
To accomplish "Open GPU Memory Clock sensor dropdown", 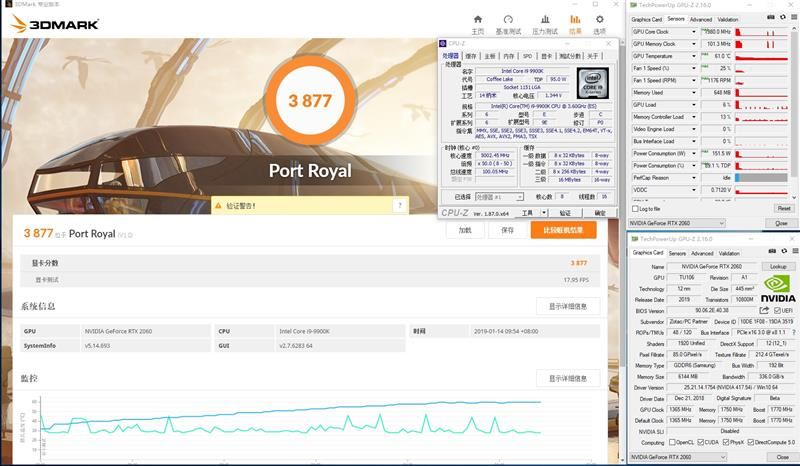I will [694, 44].
